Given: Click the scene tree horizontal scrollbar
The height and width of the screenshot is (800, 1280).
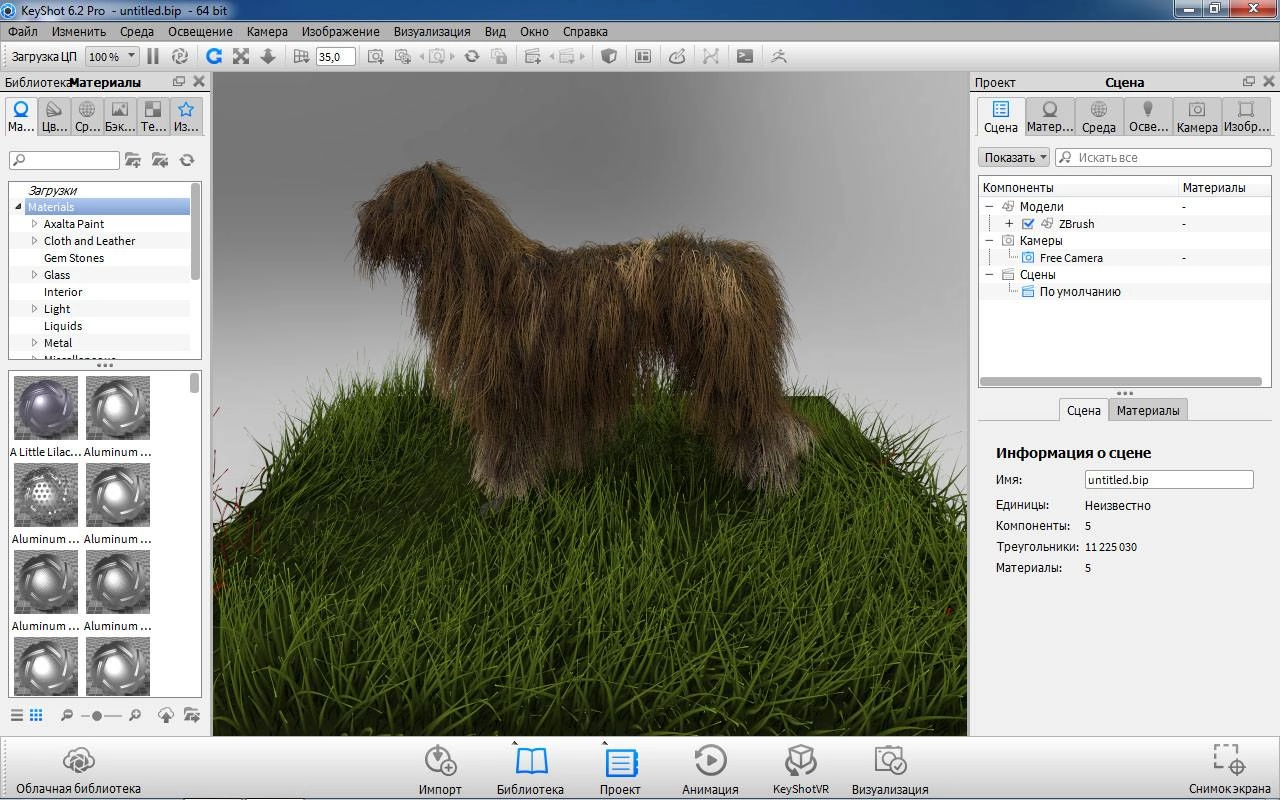Looking at the screenshot, I should click(1120, 381).
